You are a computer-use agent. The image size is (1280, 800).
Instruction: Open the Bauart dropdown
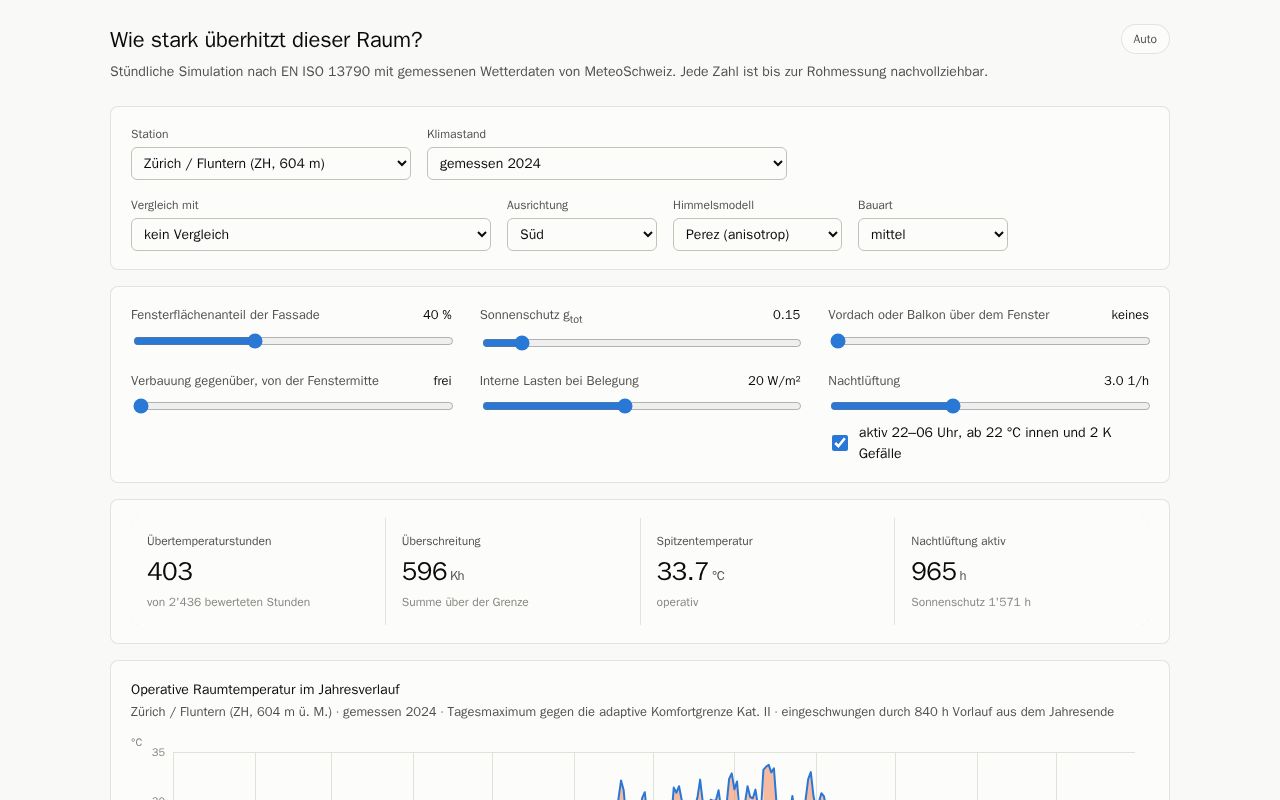coord(933,234)
